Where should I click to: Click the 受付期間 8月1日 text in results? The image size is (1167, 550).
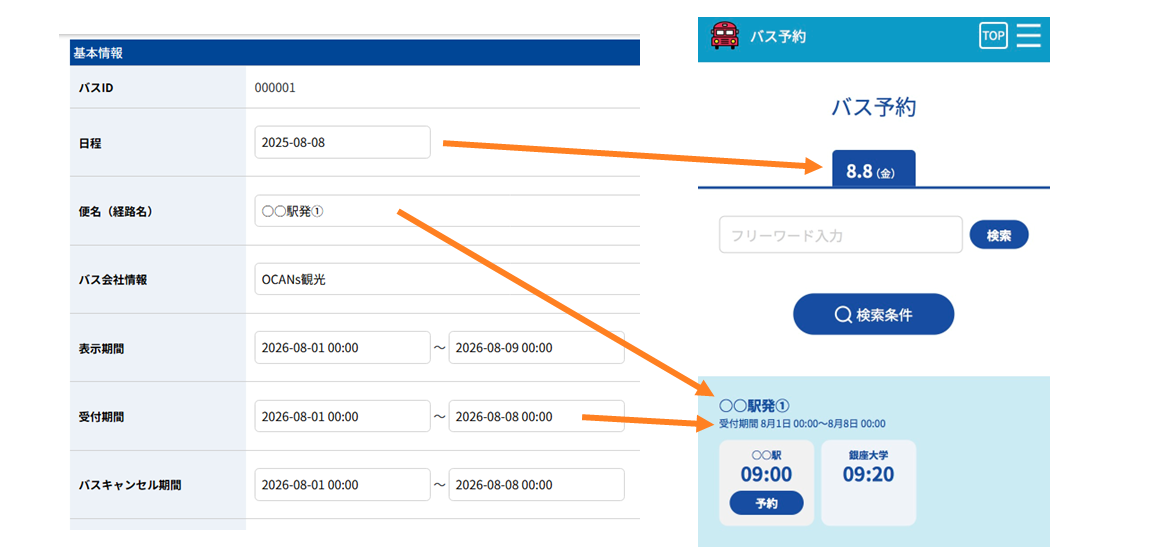(x=802, y=424)
